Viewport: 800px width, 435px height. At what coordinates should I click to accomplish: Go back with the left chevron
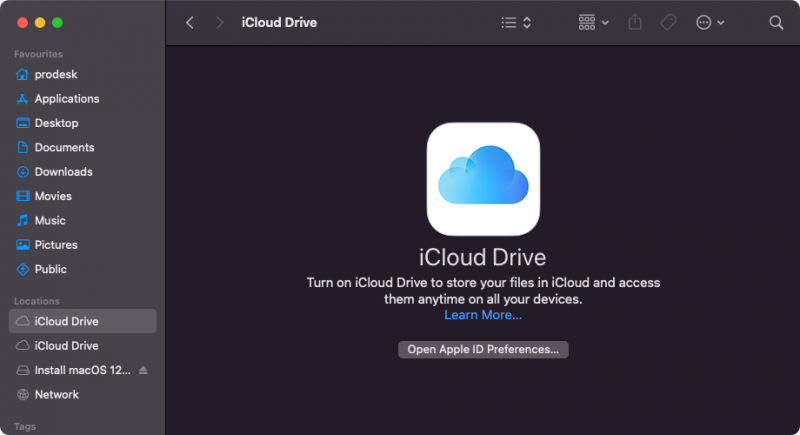pos(190,22)
